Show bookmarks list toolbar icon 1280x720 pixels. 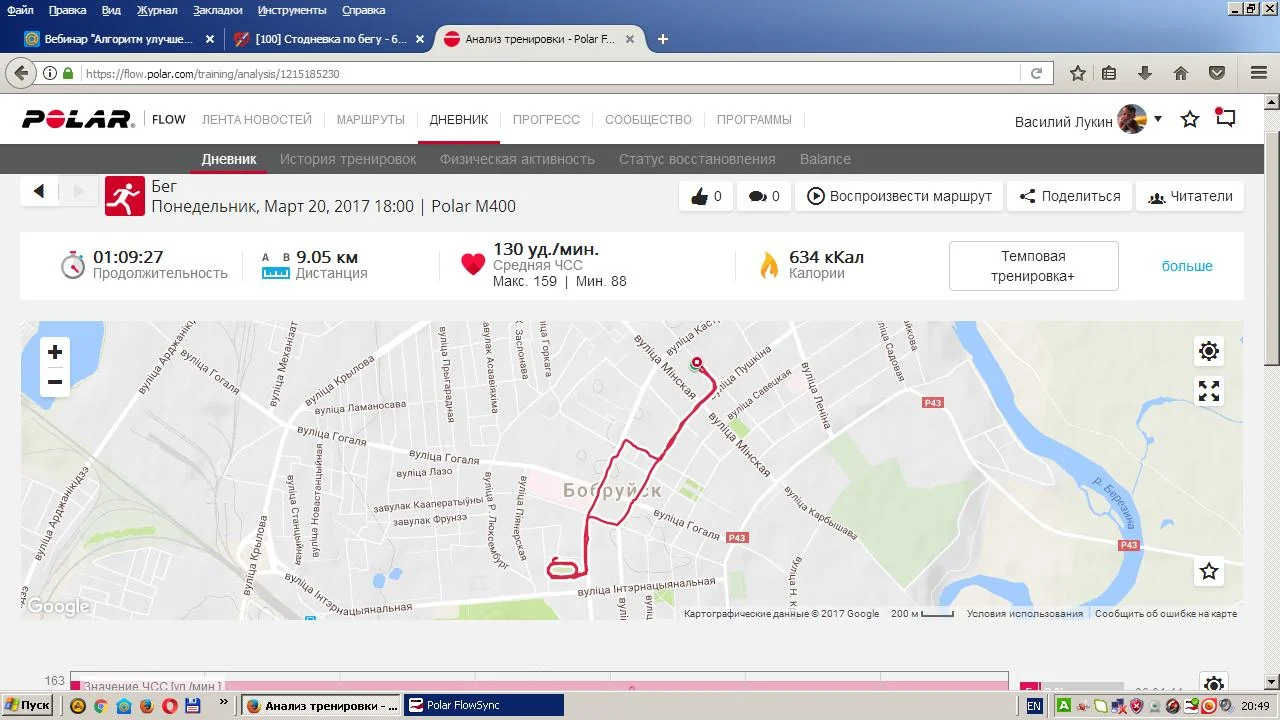(x=1109, y=73)
